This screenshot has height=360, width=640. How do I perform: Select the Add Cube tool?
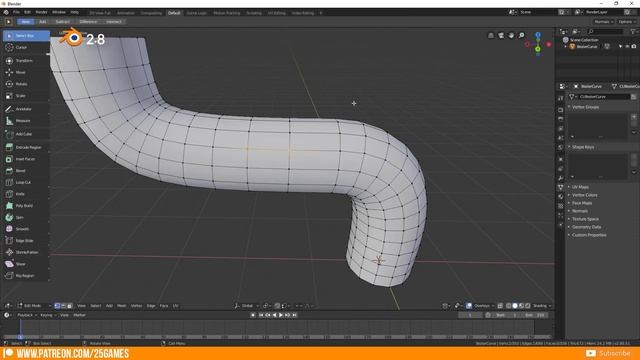[x=26, y=134]
